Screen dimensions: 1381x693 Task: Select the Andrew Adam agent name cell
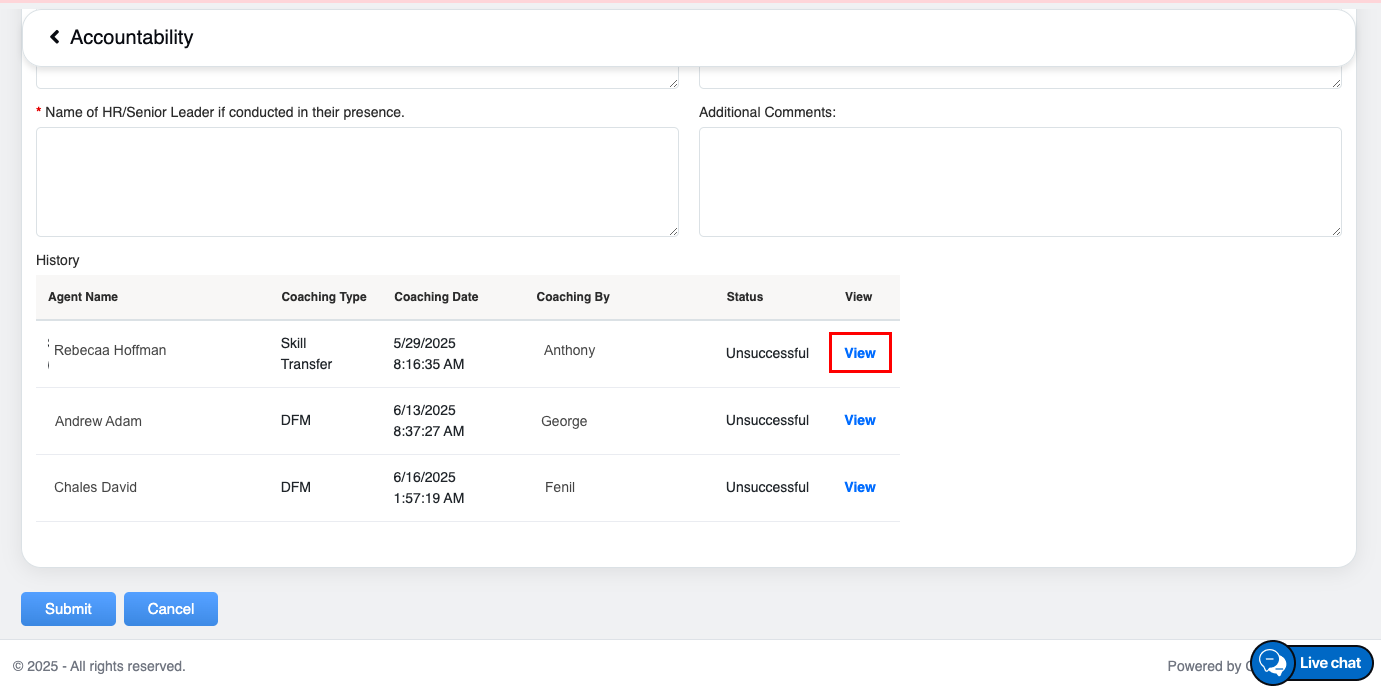(x=98, y=421)
